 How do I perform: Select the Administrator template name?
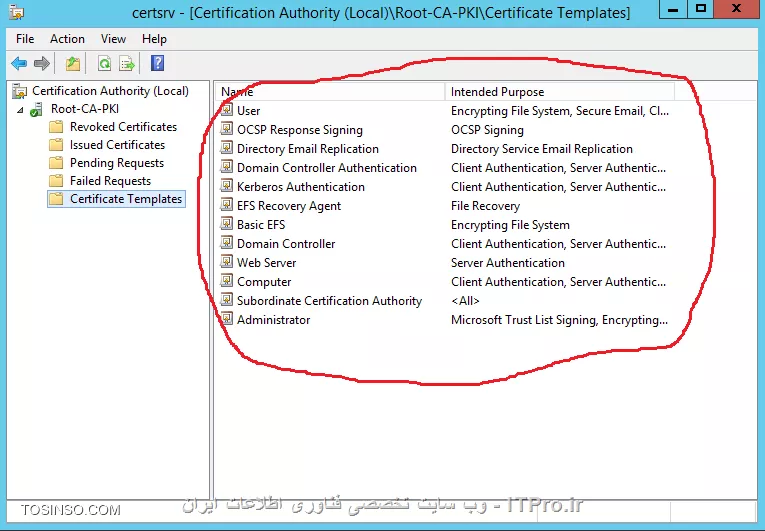[273, 320]
